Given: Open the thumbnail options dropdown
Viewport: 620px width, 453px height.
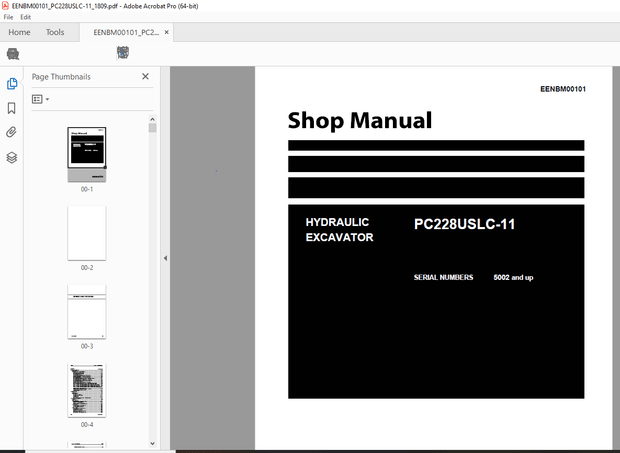Looking at the screenshot, I should (x=40, y=99).
